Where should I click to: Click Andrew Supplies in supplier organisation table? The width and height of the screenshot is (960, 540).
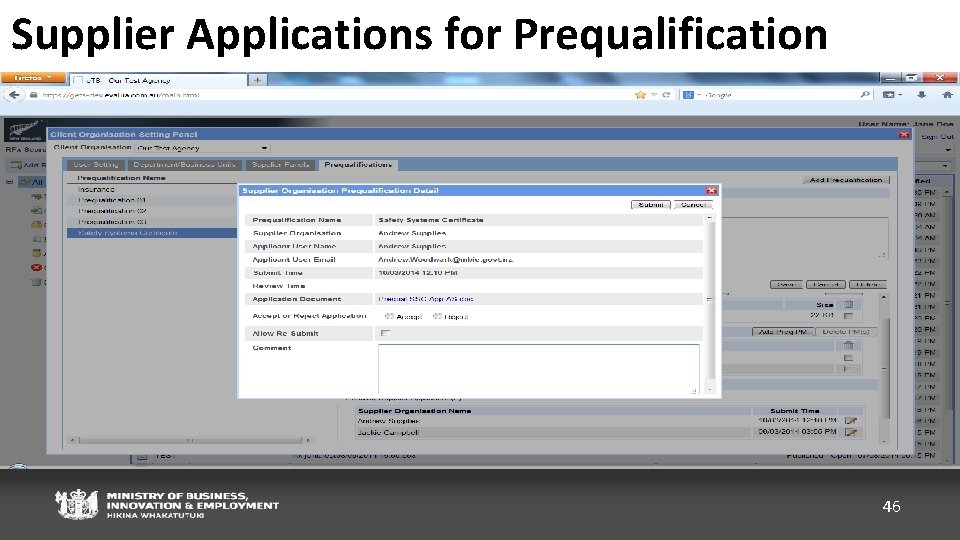tap(388, 421)
